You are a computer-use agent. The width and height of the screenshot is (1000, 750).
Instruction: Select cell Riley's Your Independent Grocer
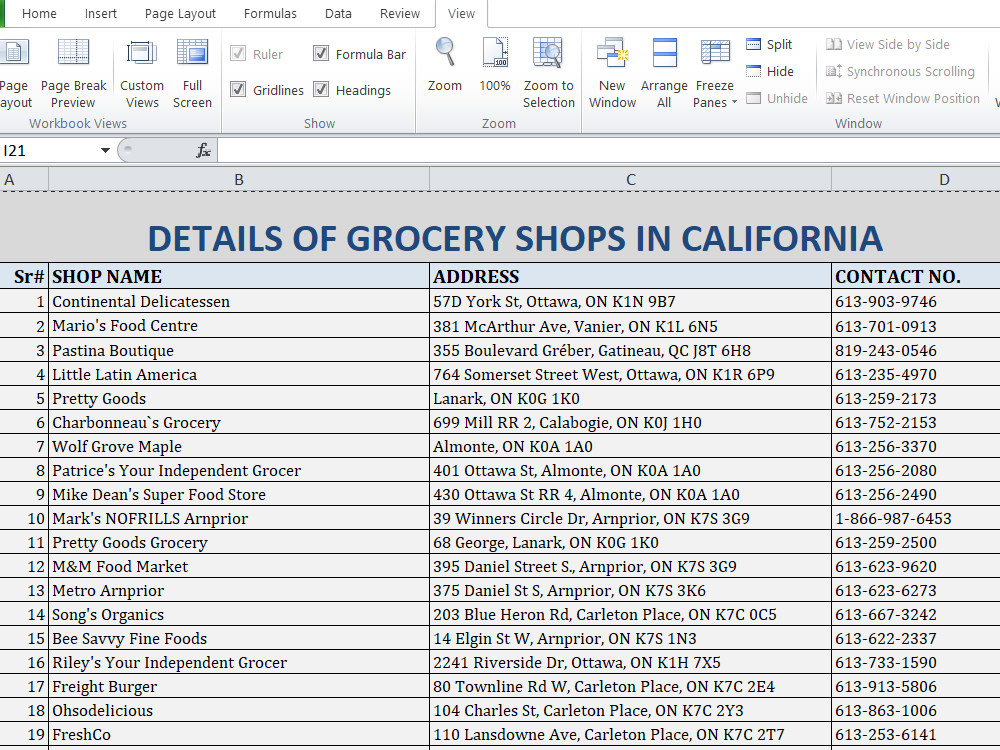coord(239,663)
